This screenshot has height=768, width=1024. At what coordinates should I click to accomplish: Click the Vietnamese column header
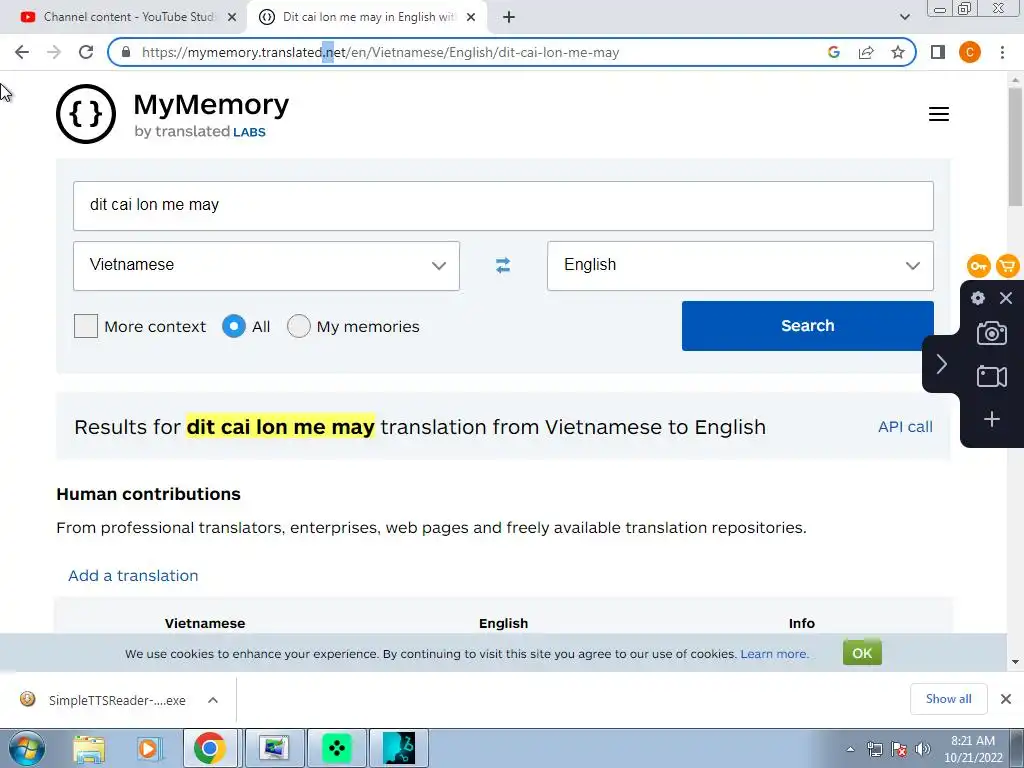tap(204, 623)
